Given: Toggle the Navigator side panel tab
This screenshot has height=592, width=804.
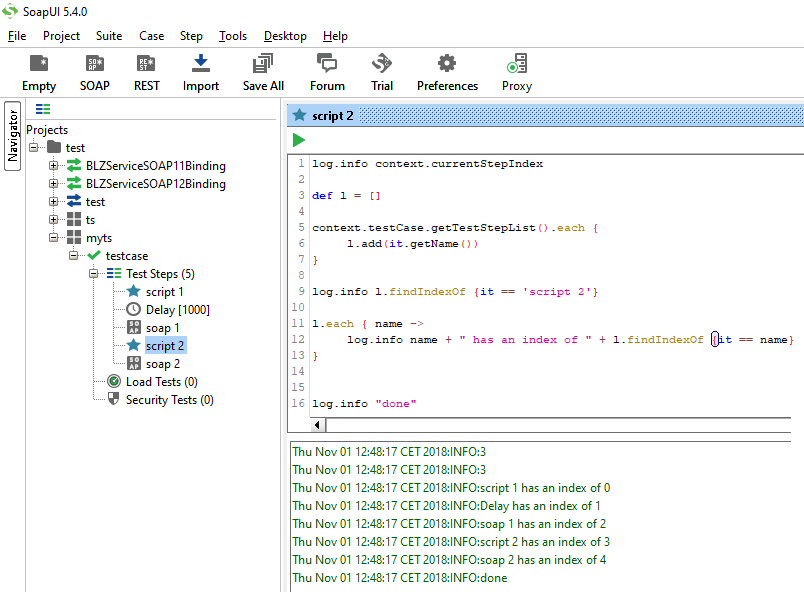Looking at the screenshot, I should pos(13,136).
